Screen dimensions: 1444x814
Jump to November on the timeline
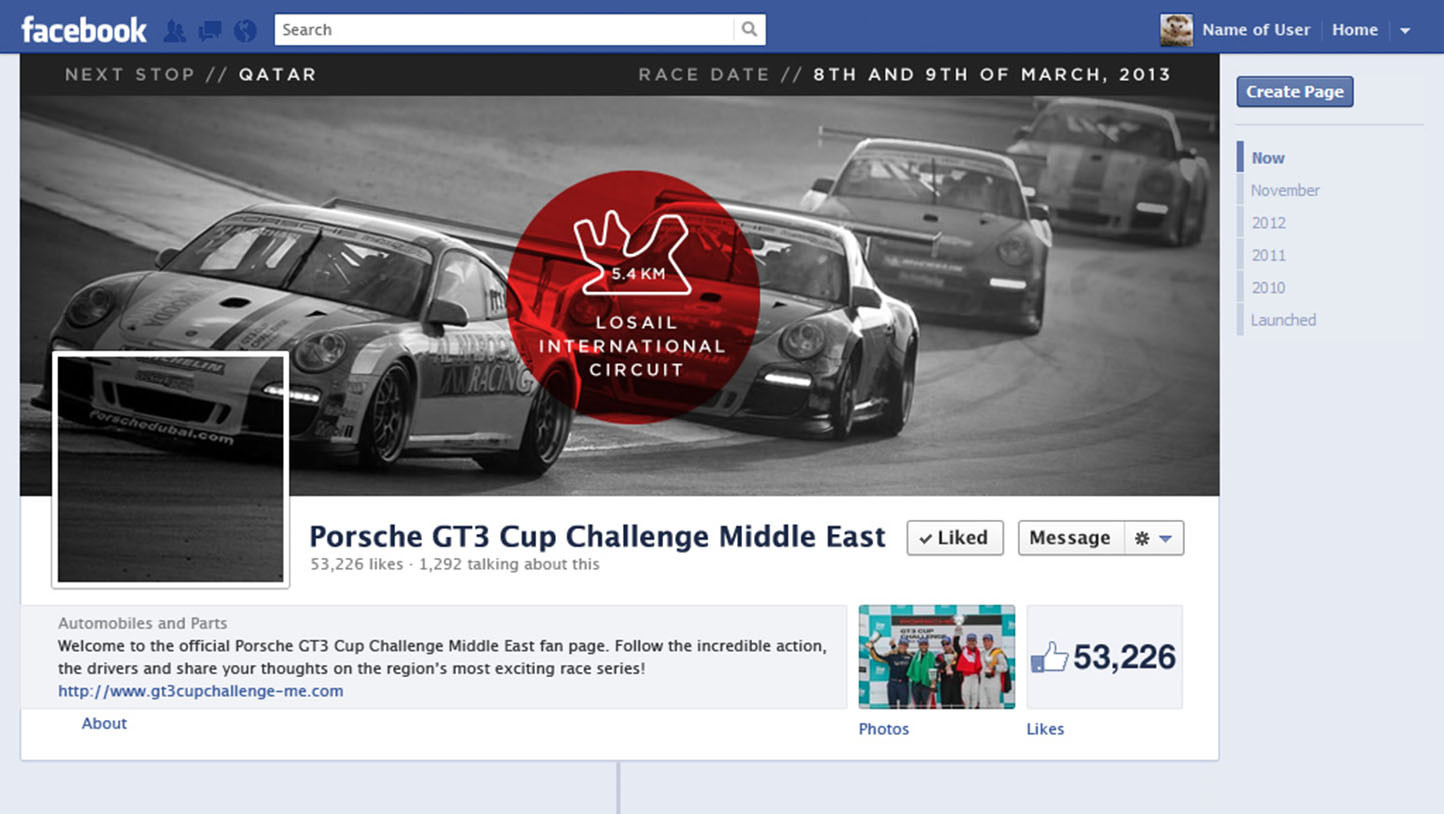pos(1285,190)
